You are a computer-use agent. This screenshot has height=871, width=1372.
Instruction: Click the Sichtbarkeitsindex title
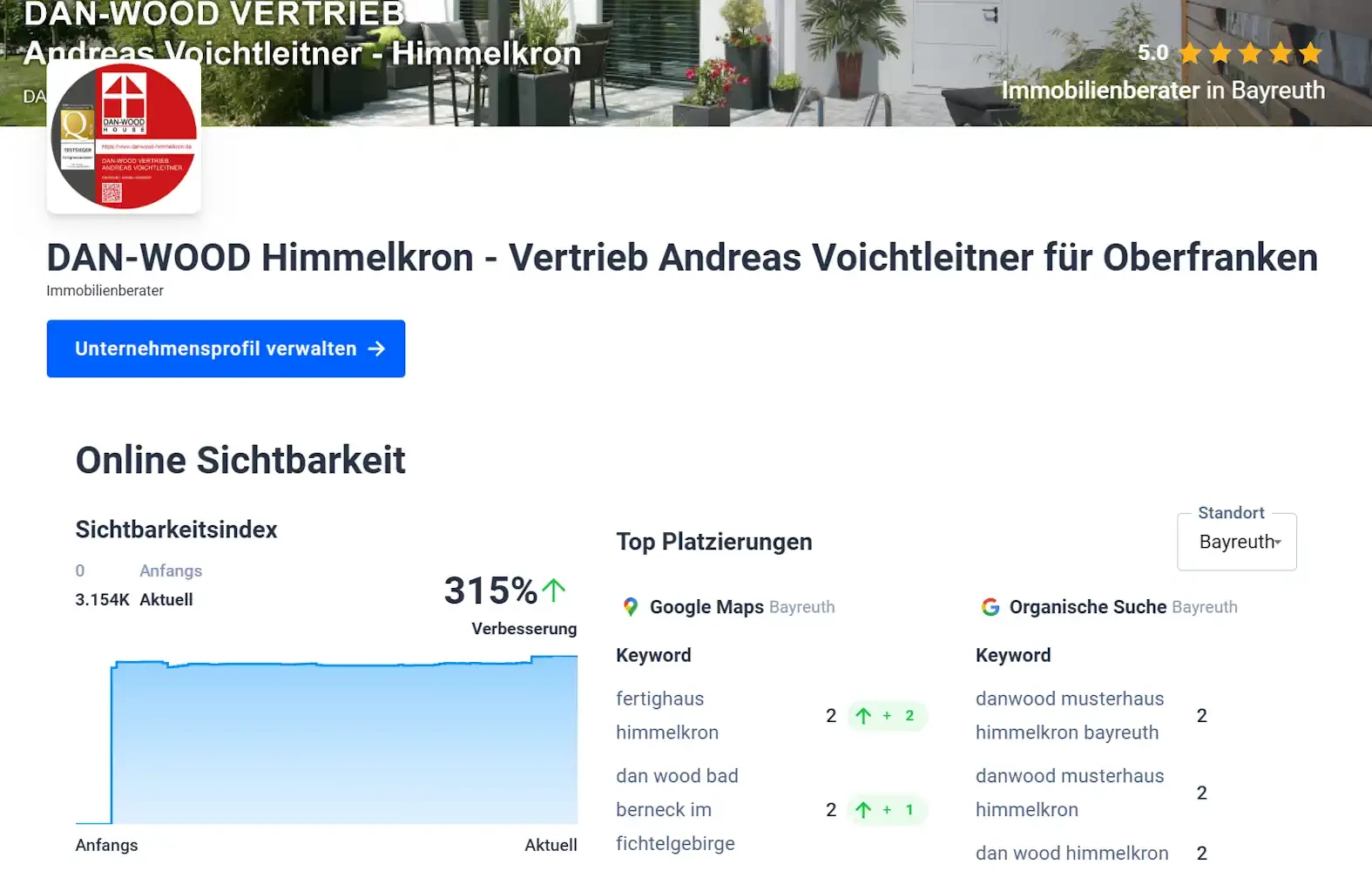[x=176, y=530]
